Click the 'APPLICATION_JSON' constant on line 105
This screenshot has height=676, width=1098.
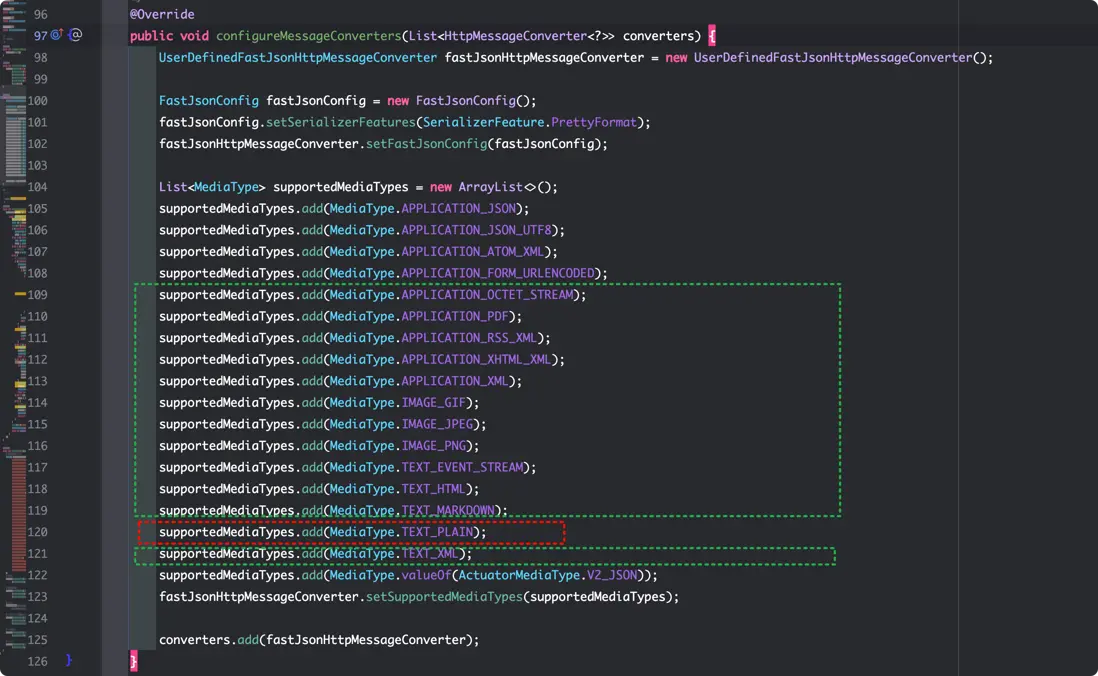point(458,209)
